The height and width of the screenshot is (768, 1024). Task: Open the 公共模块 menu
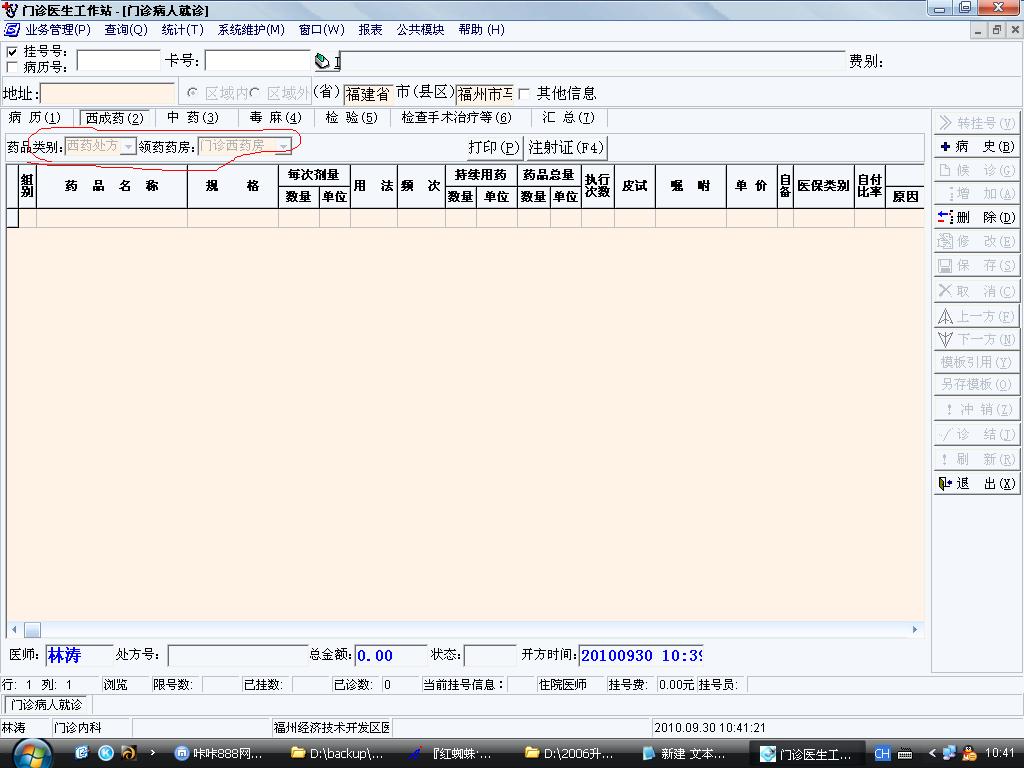[x=420, y=29]
